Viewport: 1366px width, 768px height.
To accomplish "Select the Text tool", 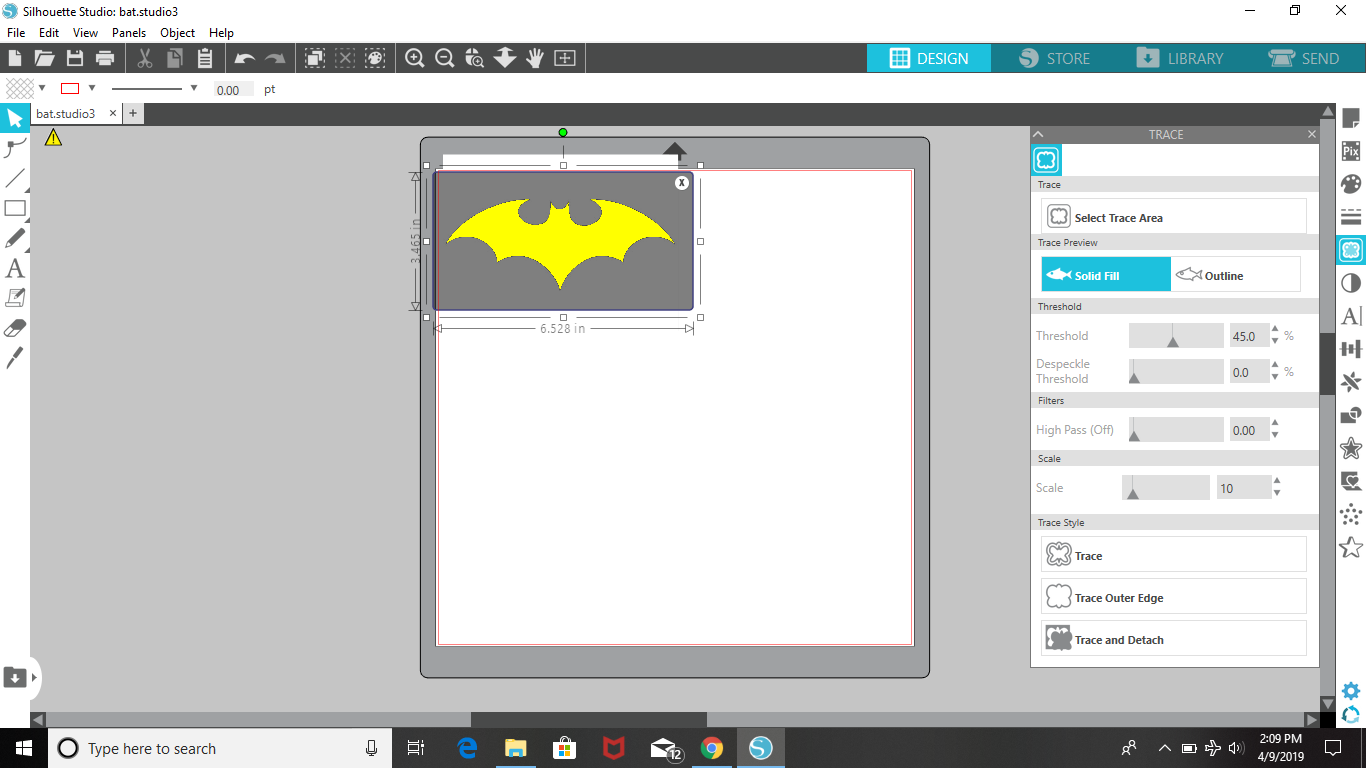I will [x=15, y=268].
